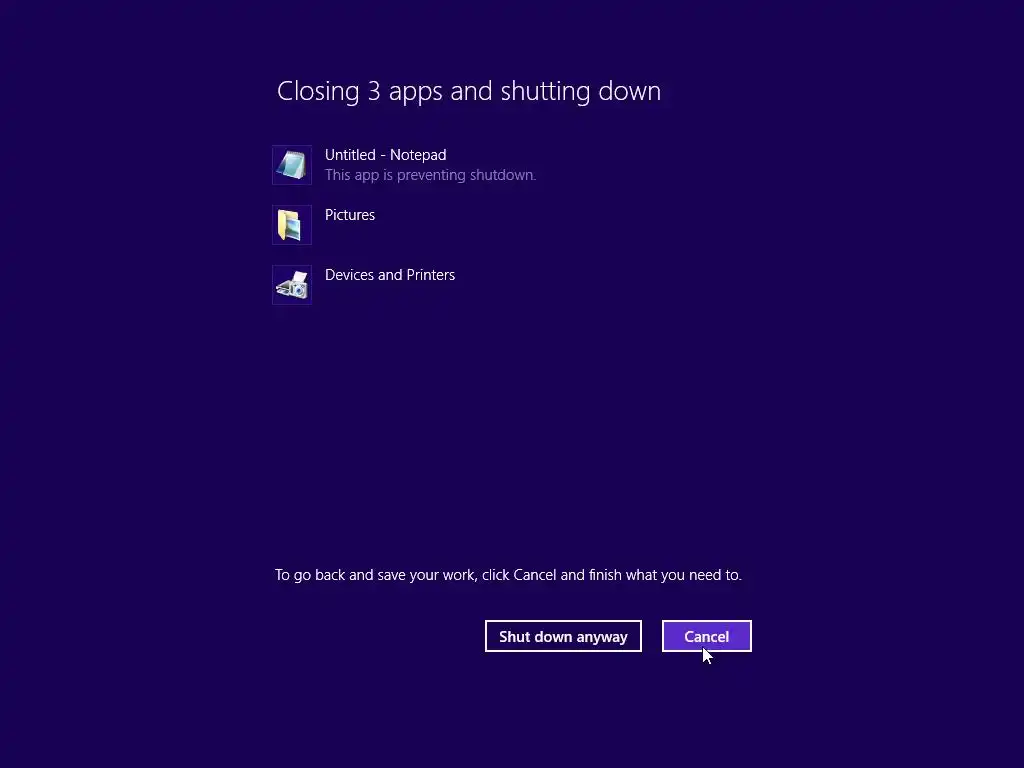Cancel the shutdown with the Cancel button
This screenshot has width=1024, height=768.
click(x=707, y=636)
